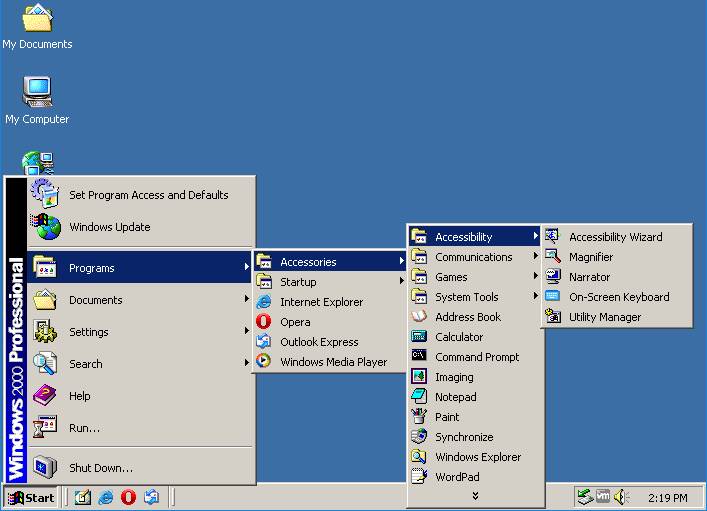707x511 pixels.
Task: Click the Startup folder icon
Action: pos(264,281)
